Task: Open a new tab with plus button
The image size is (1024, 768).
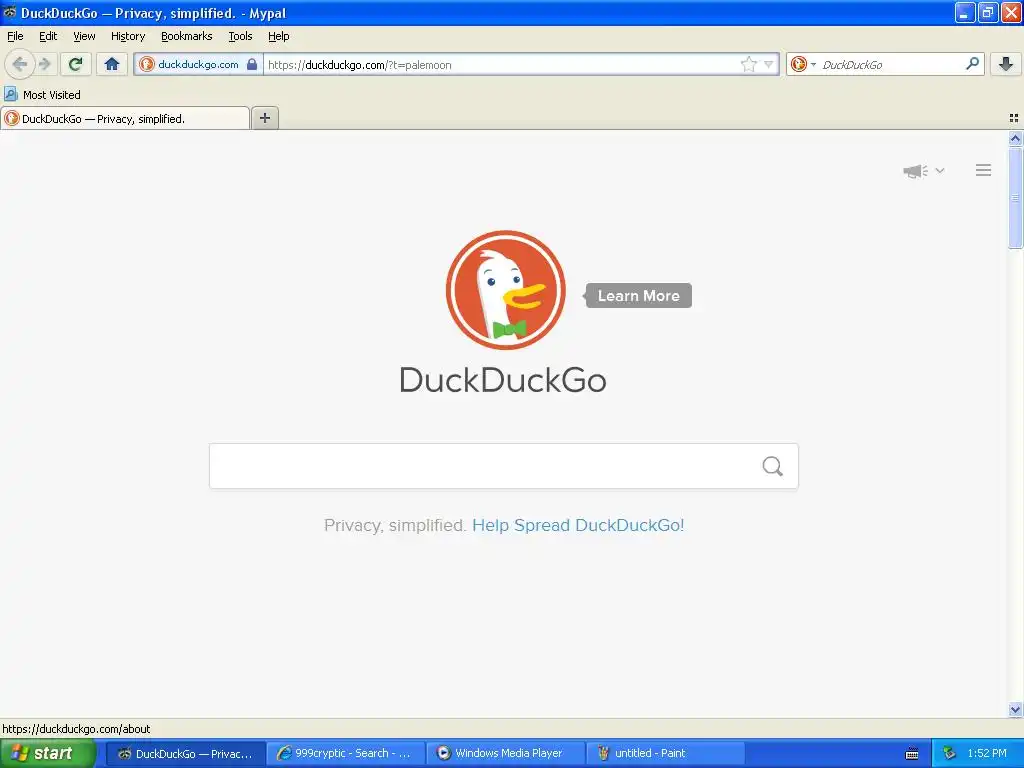Action: pos(264,118)
